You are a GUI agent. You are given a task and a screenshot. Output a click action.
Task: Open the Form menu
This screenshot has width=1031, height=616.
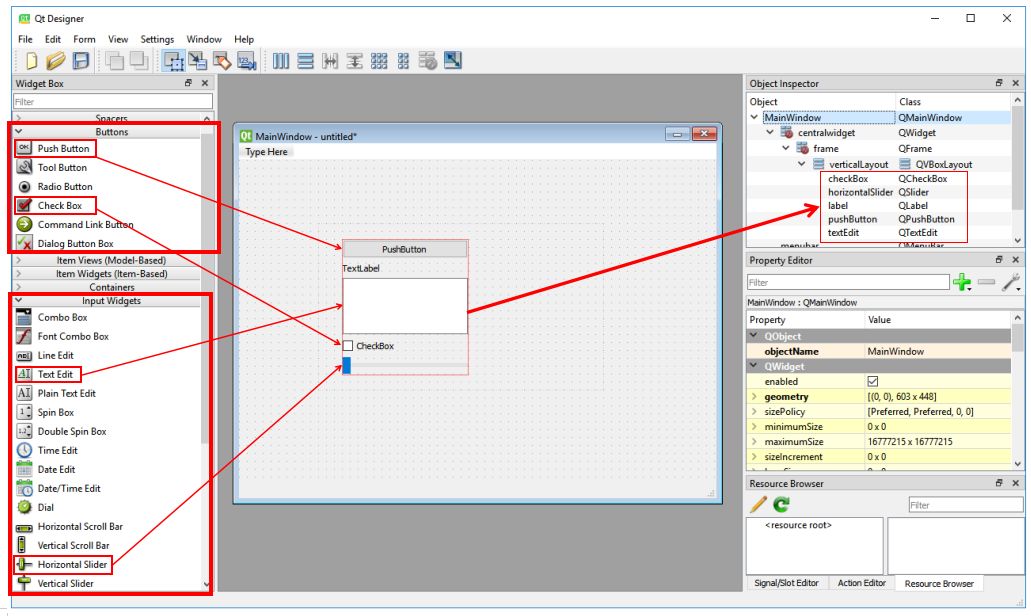click(x=84, y=39)
